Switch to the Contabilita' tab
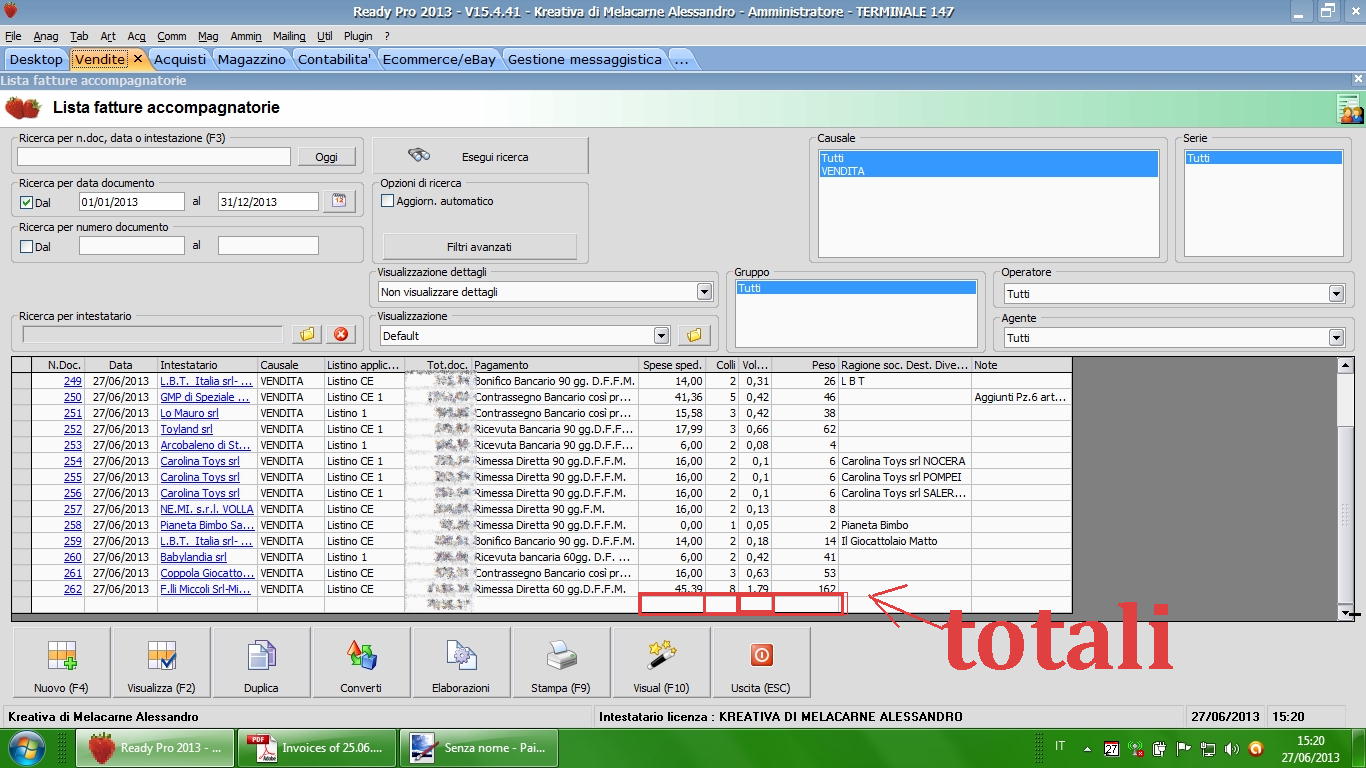Viewport: 1366px width, 768px height. 334,59
